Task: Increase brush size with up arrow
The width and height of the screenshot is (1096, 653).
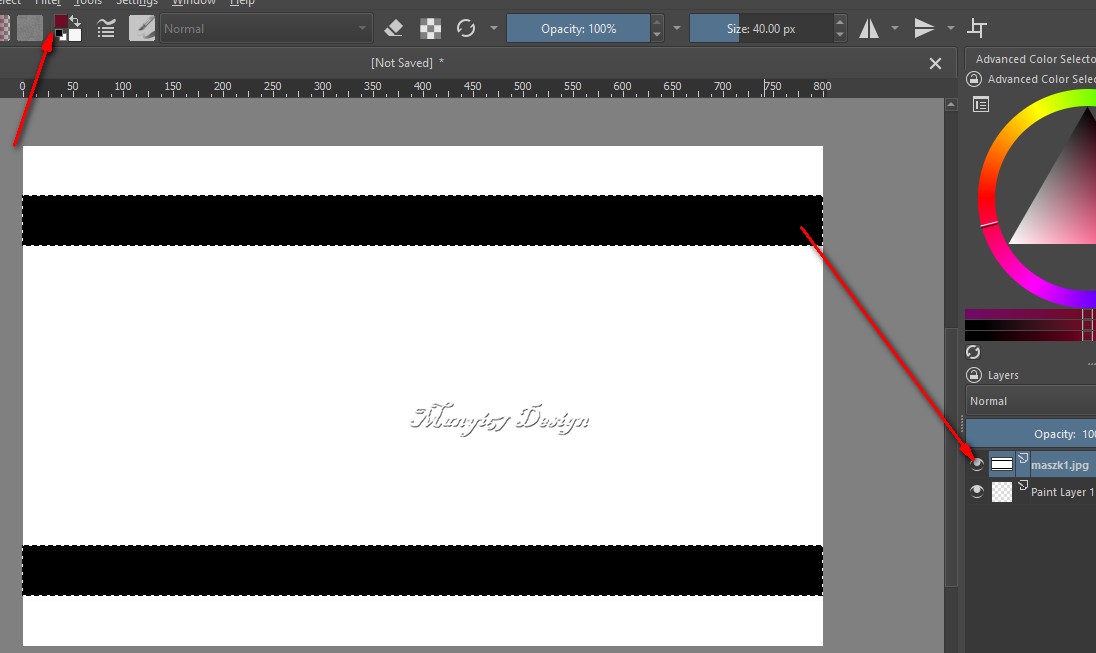Action: (x=840, y=22)
